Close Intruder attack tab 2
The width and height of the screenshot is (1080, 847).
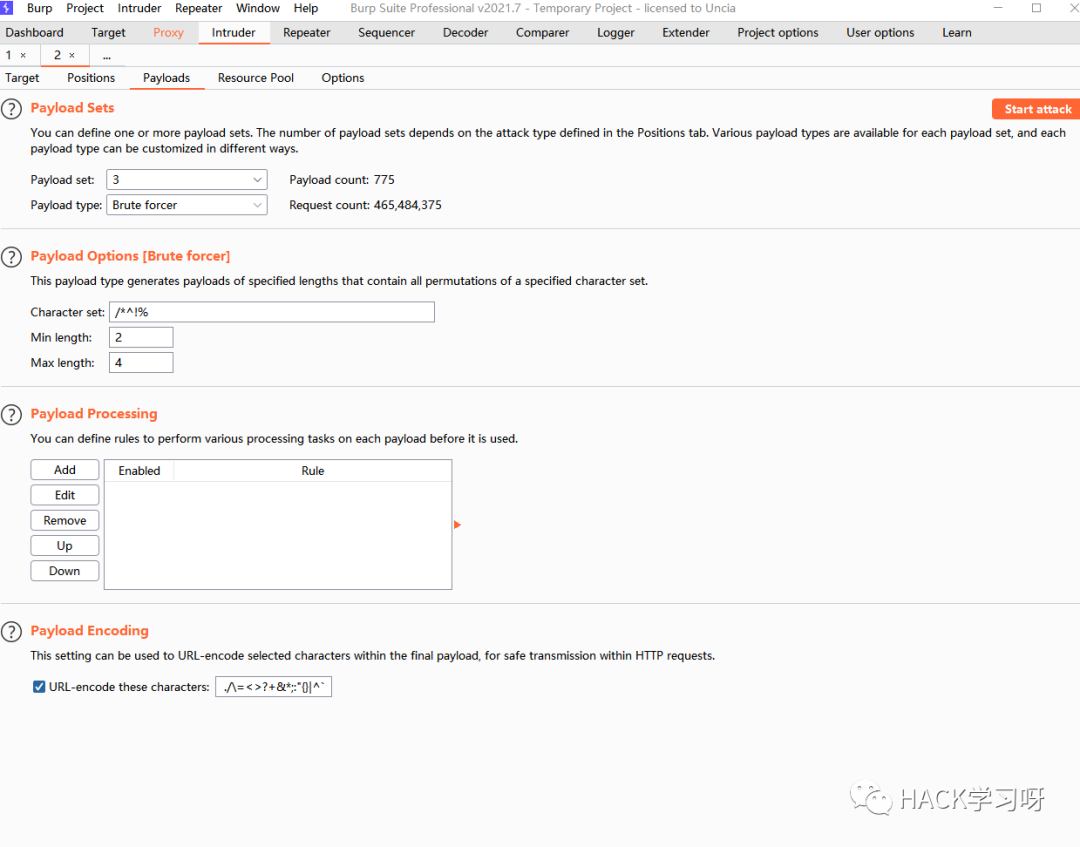coord(72,55)
